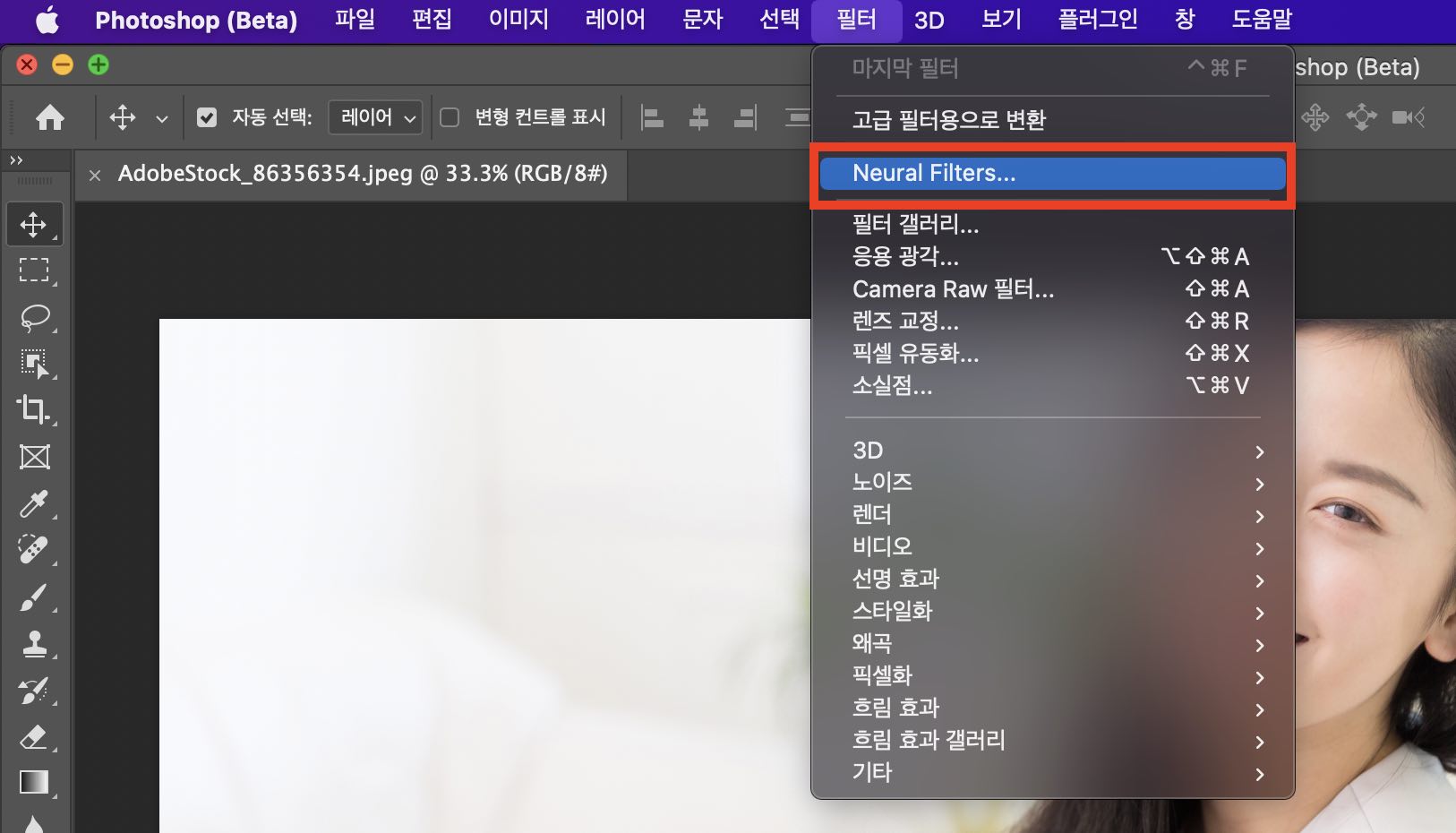The image size is (1456, 833).
Task: Toggle the 자동 선택 checkbox
Action: coord(207,117)
